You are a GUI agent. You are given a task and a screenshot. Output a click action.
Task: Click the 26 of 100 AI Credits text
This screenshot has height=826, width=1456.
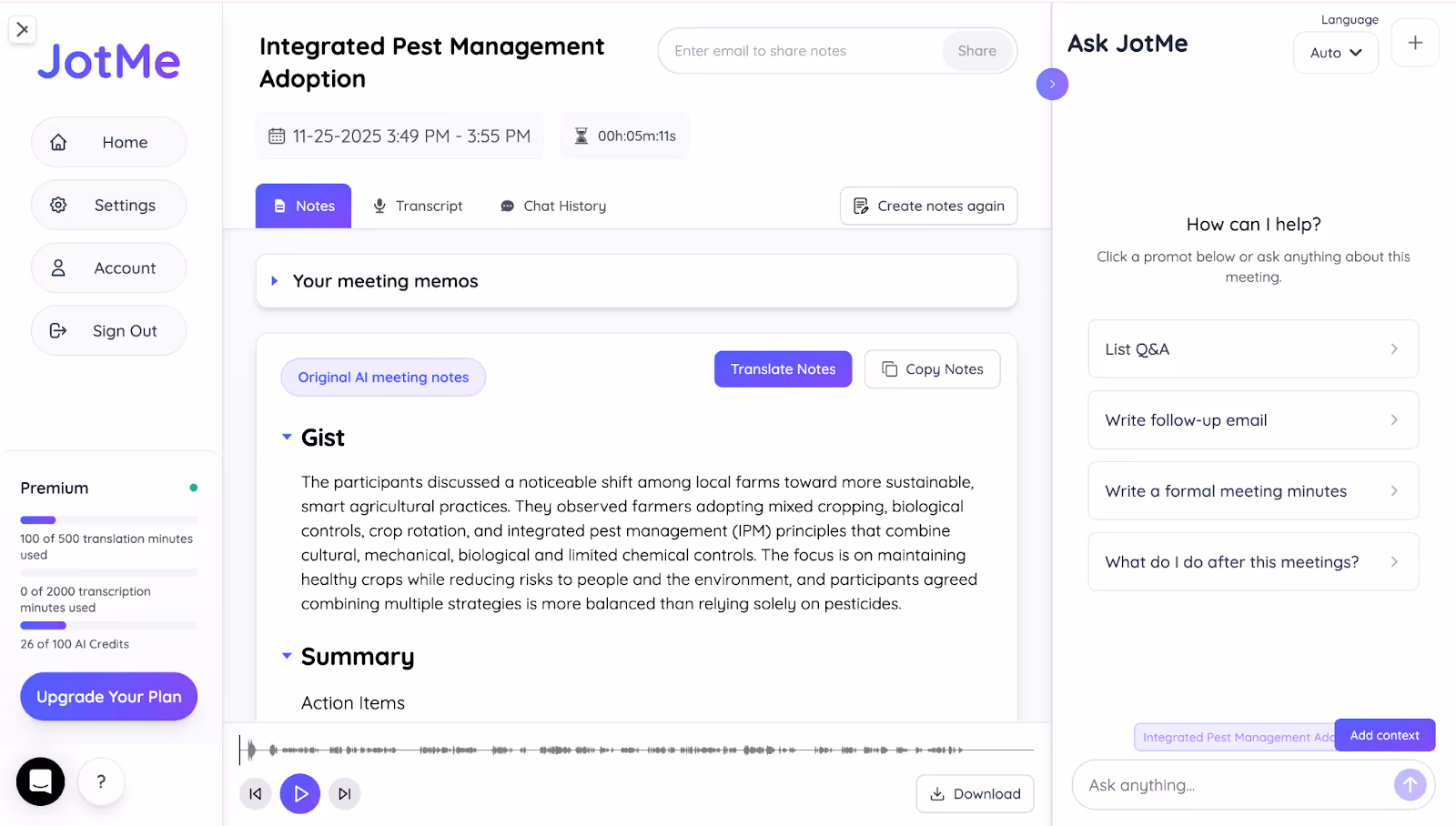[x=75, y=644]
